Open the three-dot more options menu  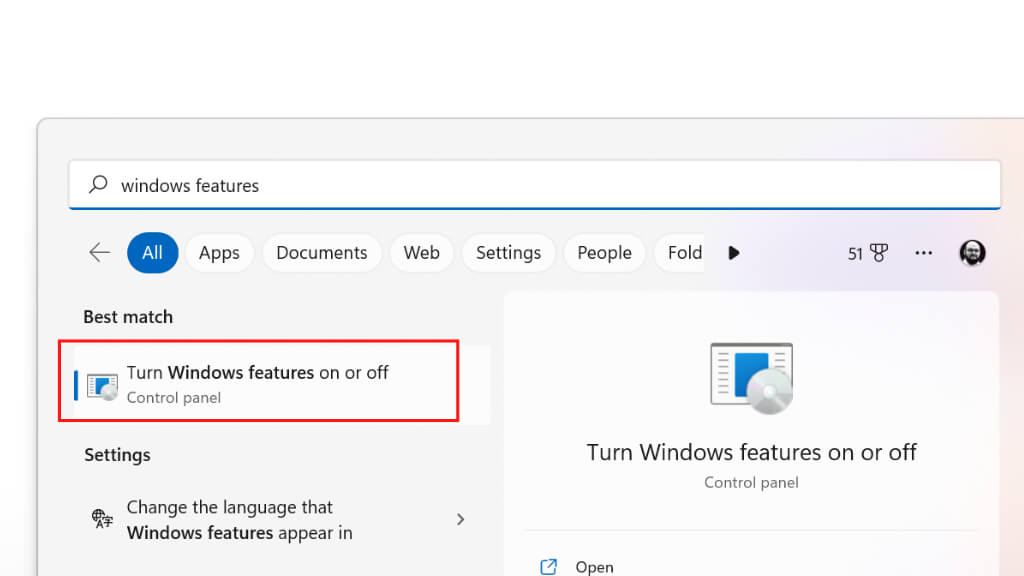pos(923,253)
